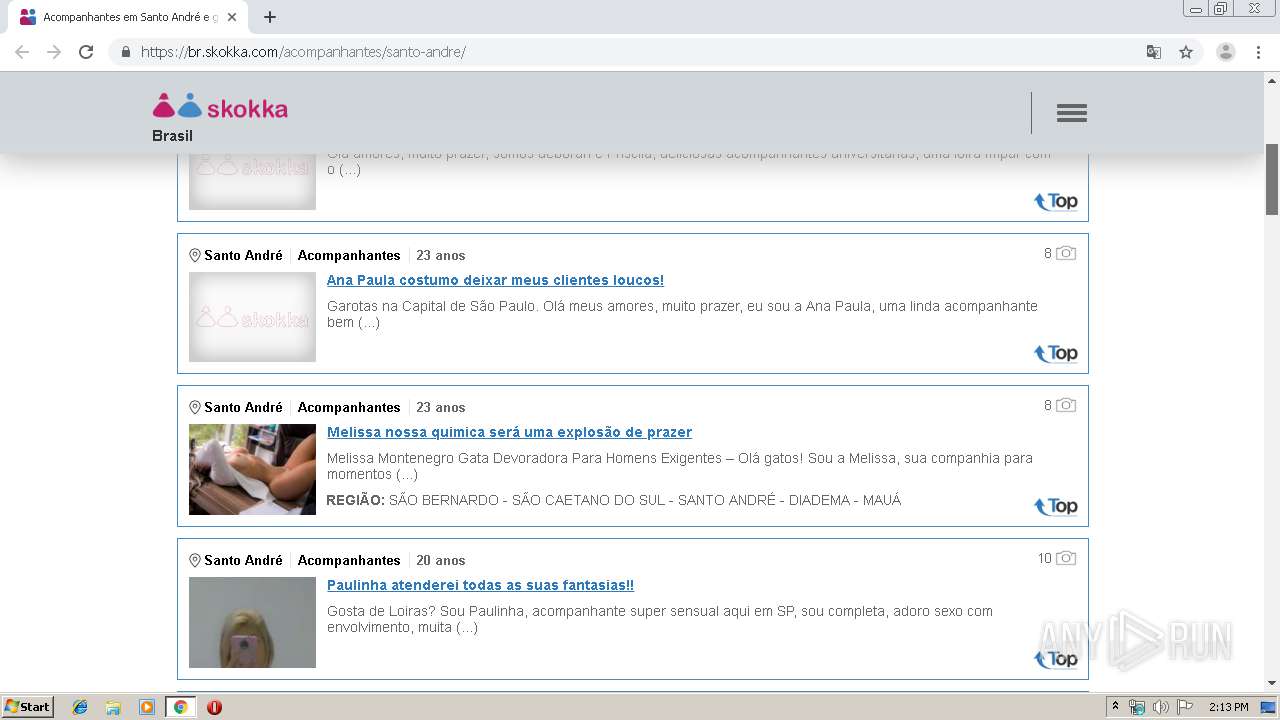Click 'Santo André' in Paulinha listing

pos(243,560)
